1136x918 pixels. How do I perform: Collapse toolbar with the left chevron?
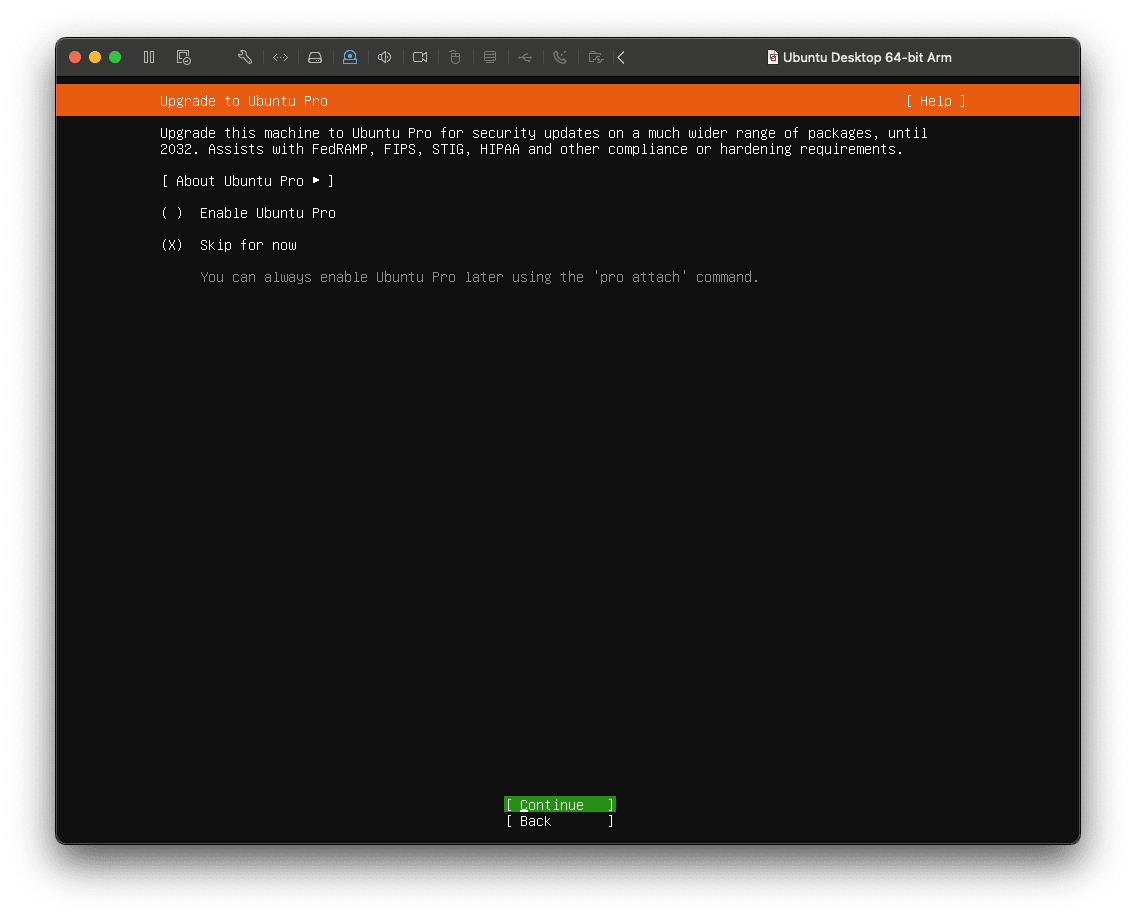(x=621, y=57)
